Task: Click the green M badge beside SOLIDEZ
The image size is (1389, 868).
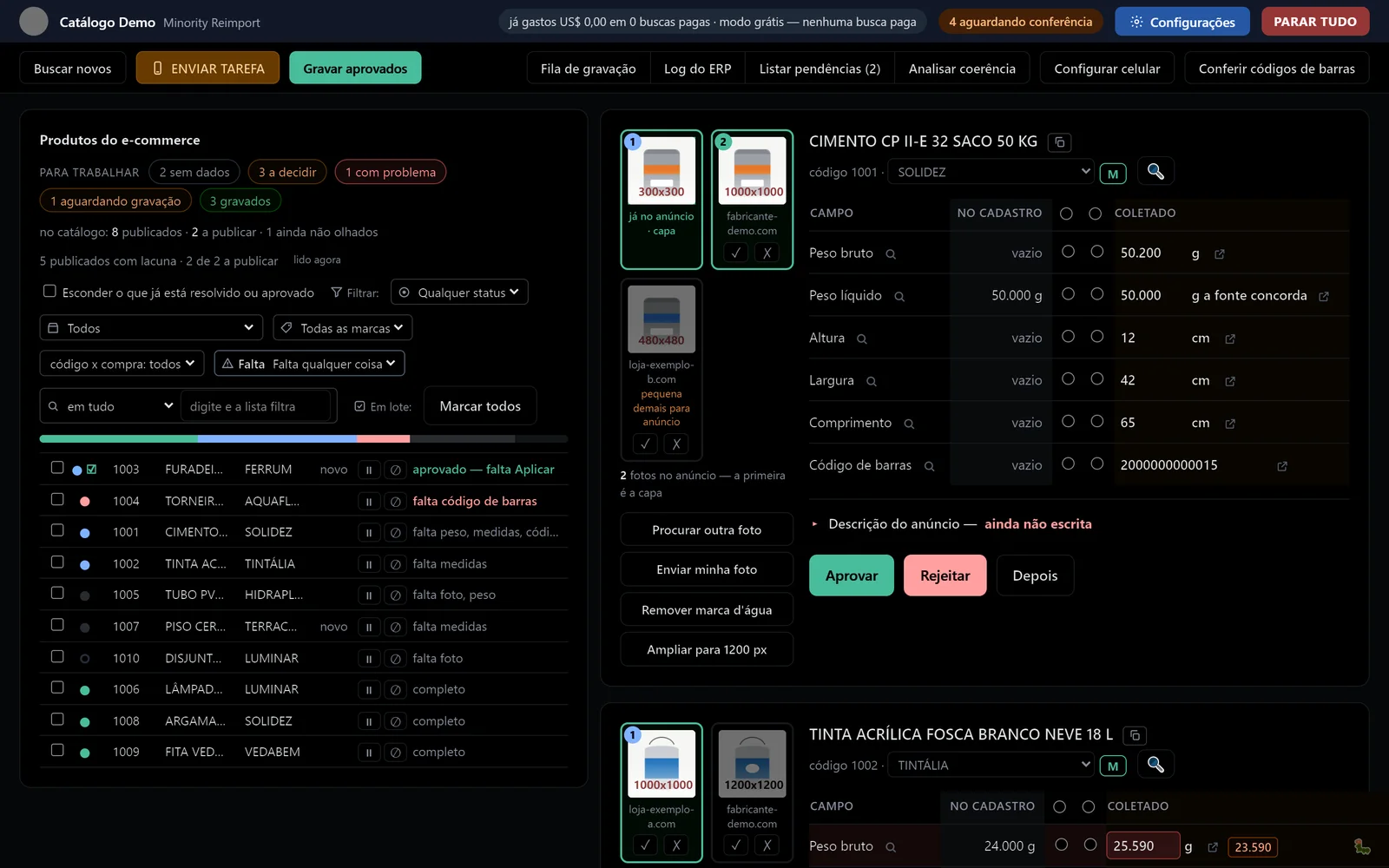Action: click(x=1112, y=174)
